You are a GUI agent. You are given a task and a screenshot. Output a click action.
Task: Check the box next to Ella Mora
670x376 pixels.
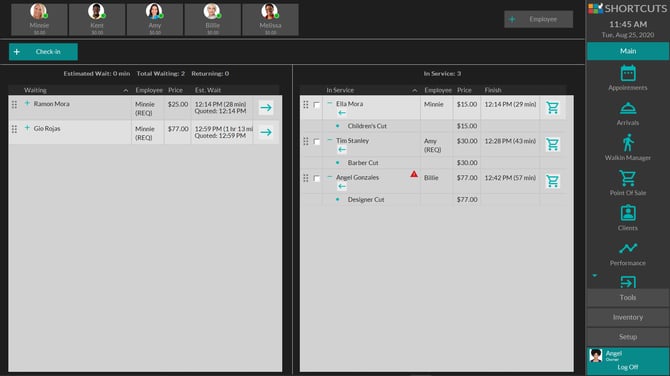[x=317, y=105]
